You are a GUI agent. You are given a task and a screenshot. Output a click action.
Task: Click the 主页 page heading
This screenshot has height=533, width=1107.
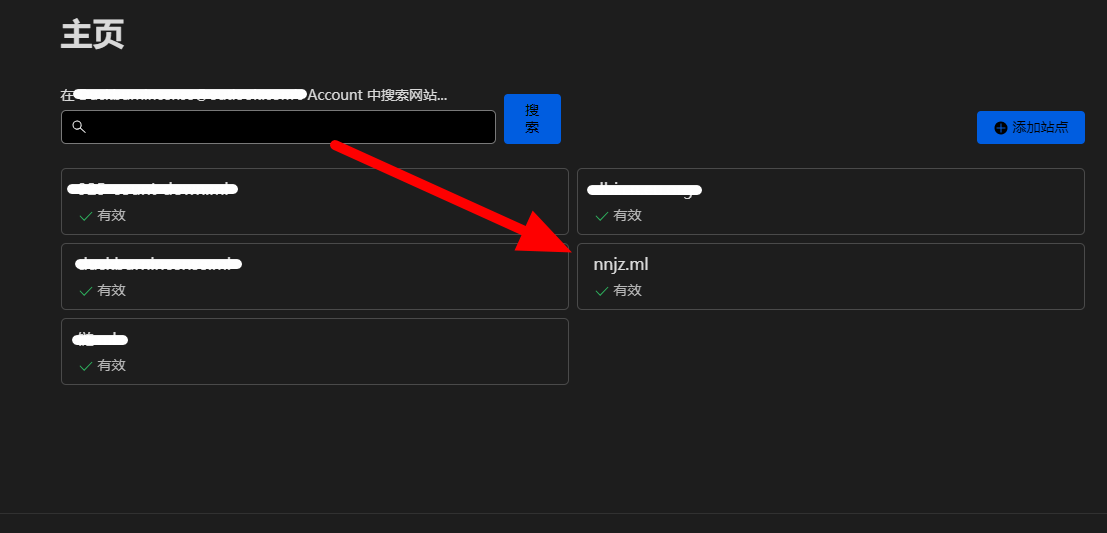pos(92,34)
